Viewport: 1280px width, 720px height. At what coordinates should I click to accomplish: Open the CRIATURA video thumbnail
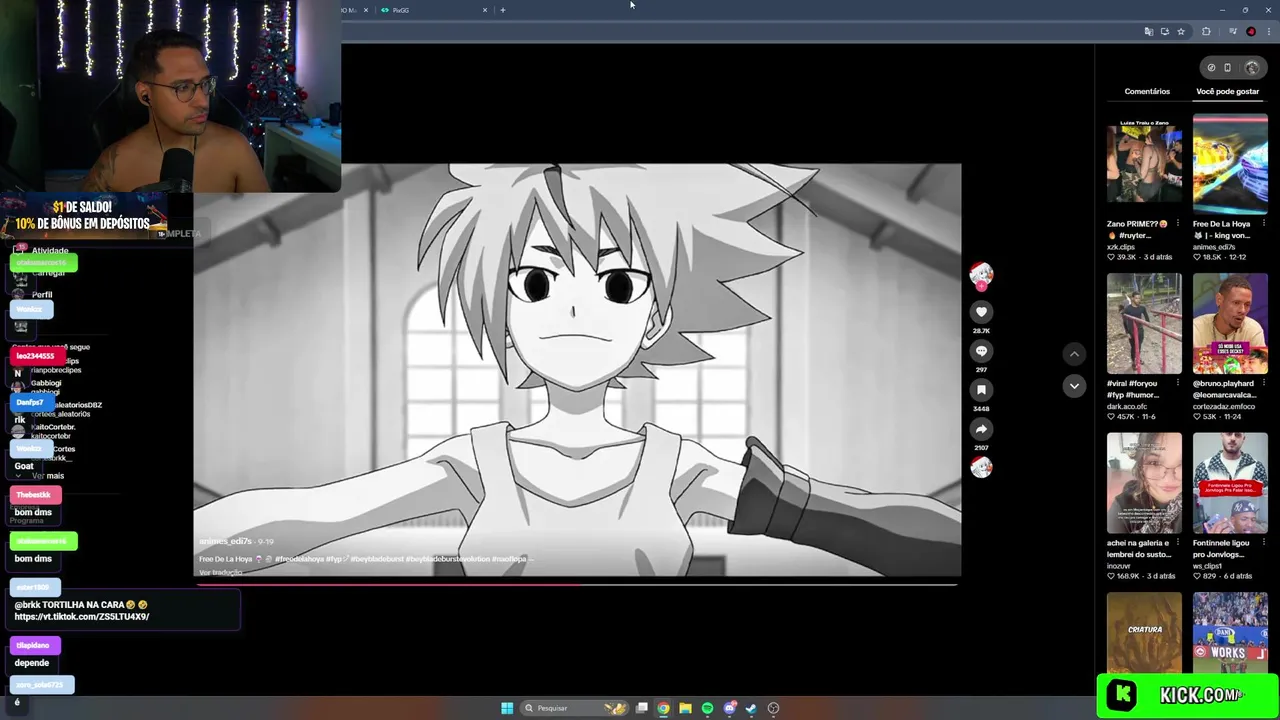[x=1144, y=632]
